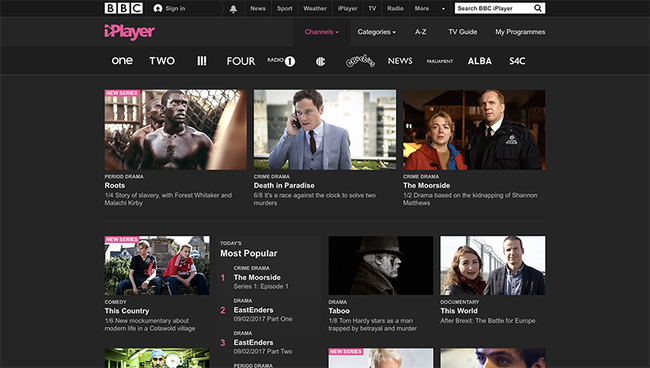Image resolution: width=650 pixels, height=368 pixels.
Task: Click the NEW SERIES badge on This Country
Action: (x=122, y=240)
